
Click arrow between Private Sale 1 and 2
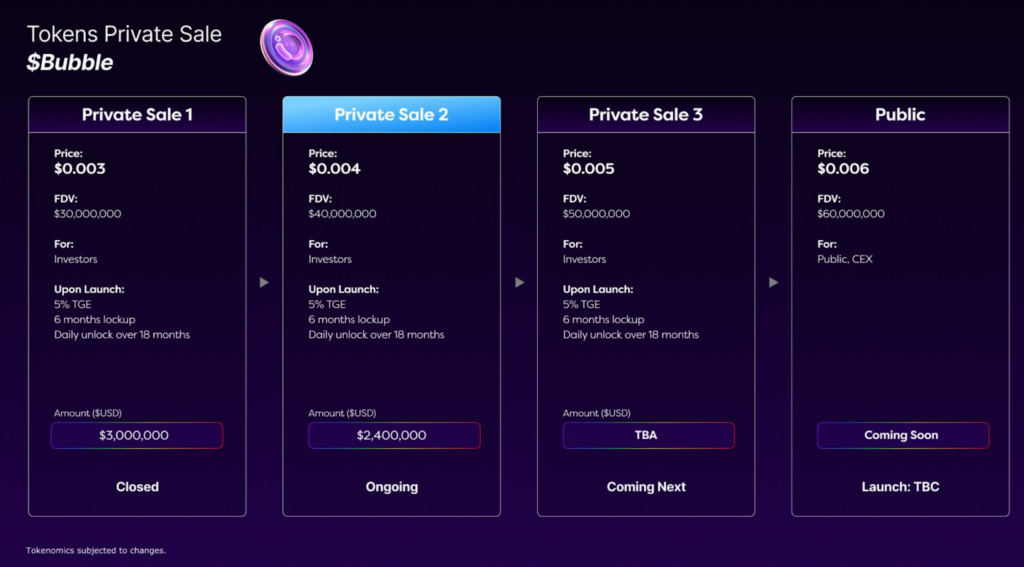[264, 282]
